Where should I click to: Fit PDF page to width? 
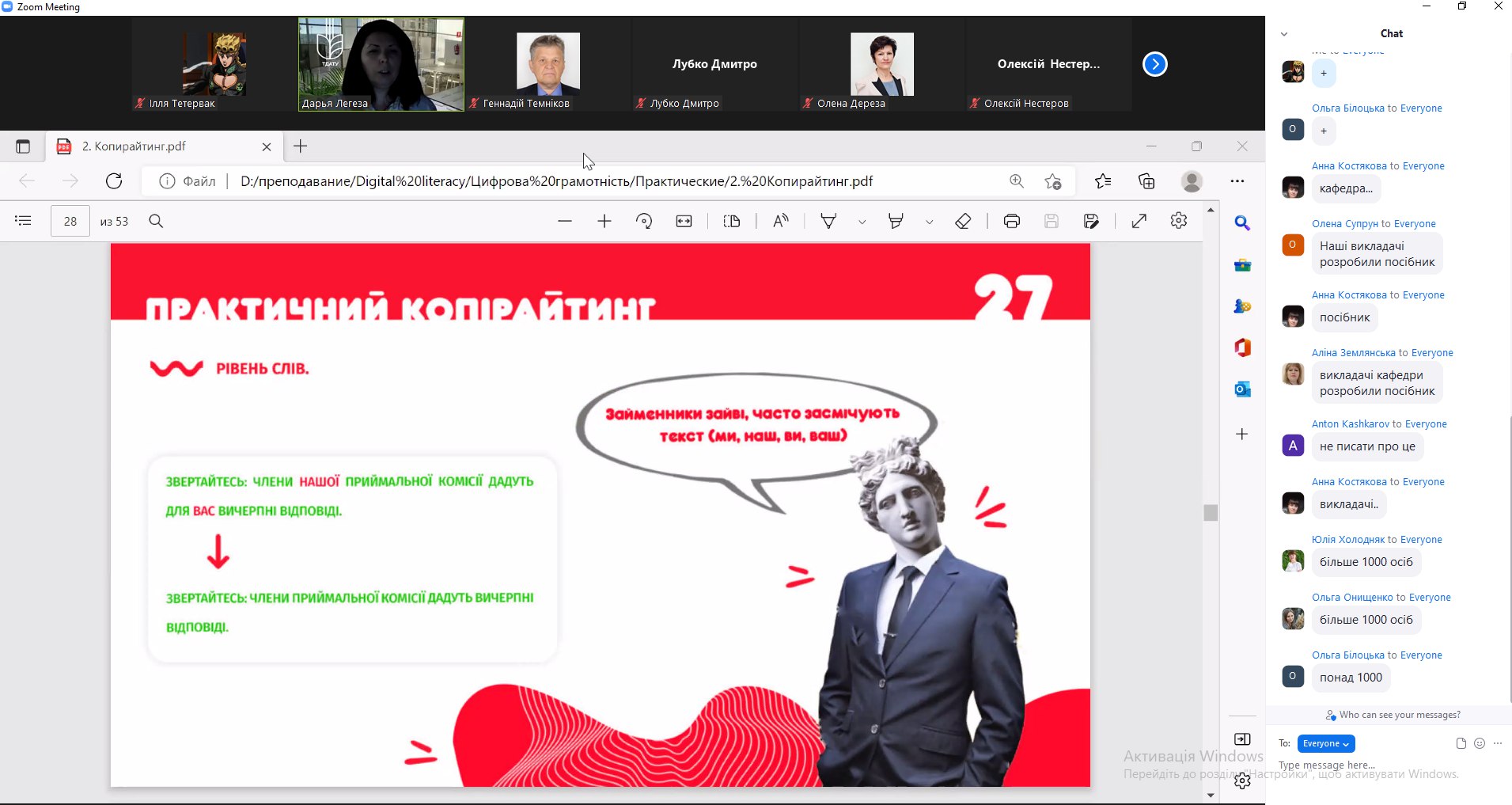tap(684, 222)
